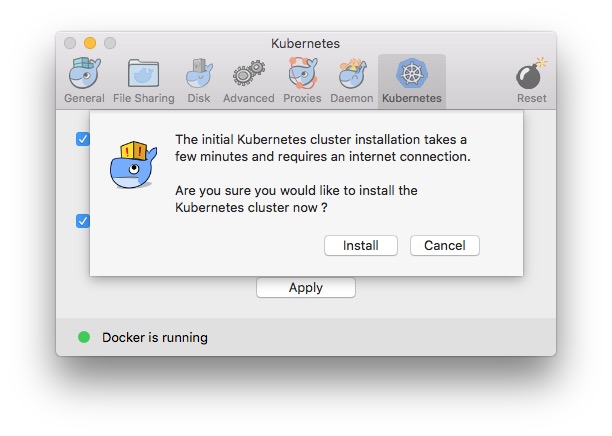Select the Kubernetes helm icon tab

click(411, 80)
